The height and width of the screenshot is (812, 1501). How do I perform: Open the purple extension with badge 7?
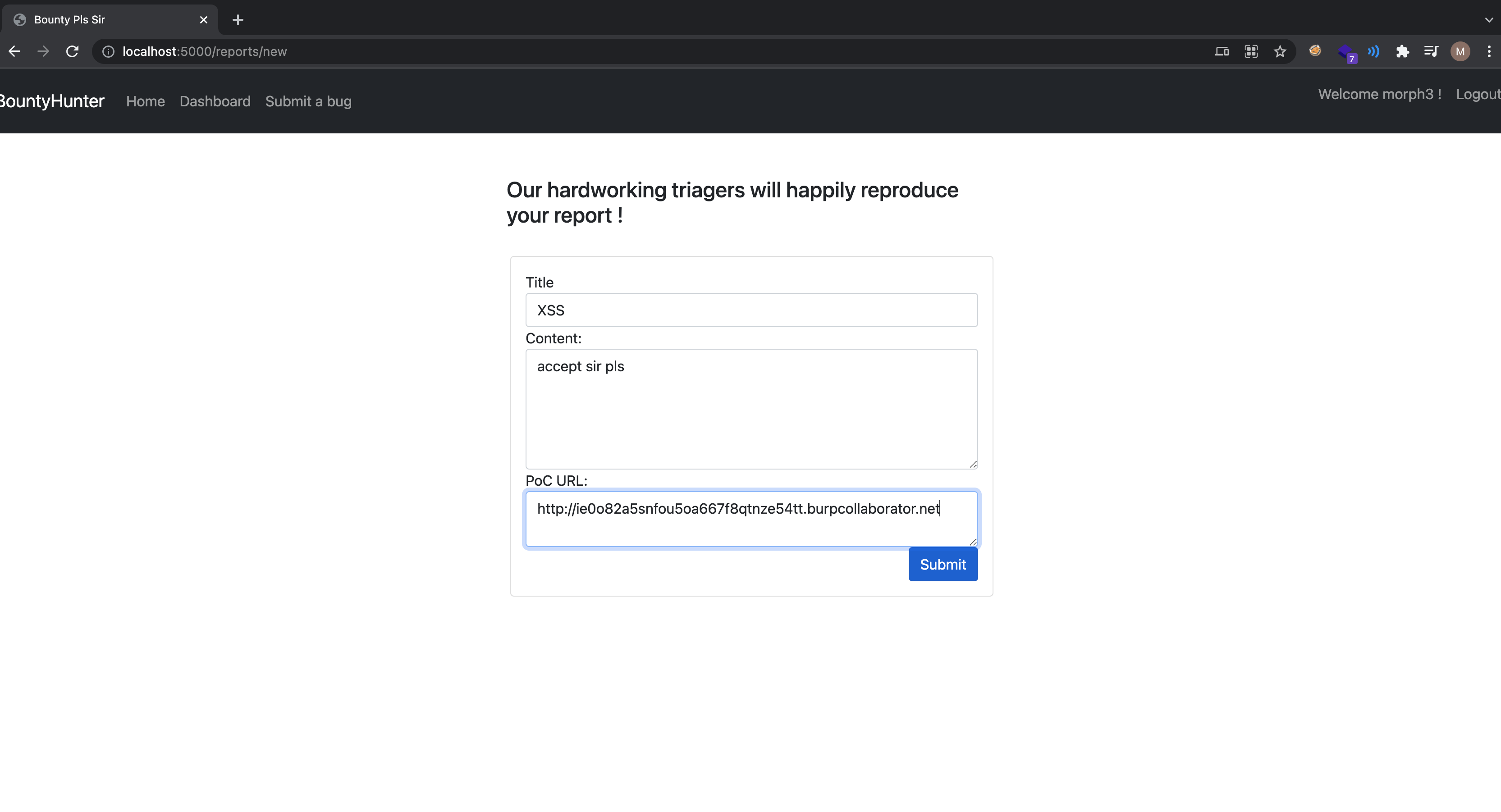point(1346,53)
